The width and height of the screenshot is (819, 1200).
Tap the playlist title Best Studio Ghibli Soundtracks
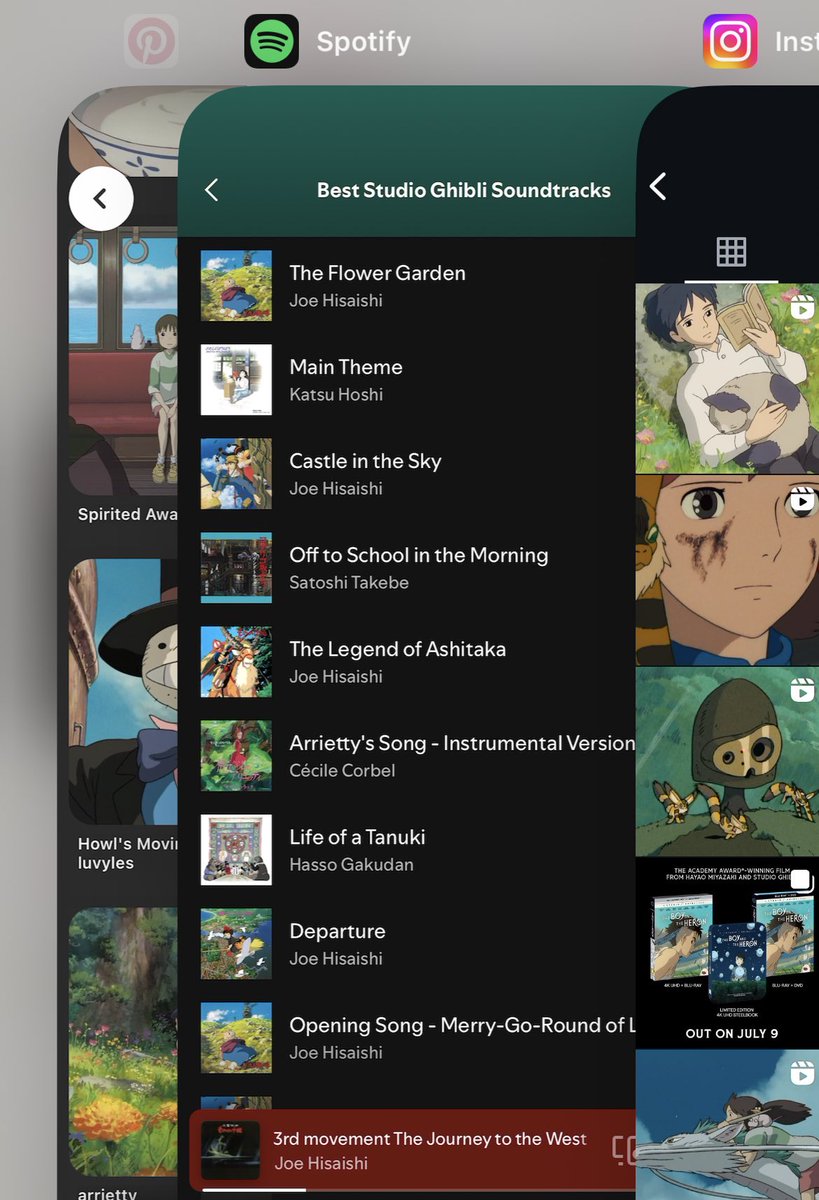click(464, 190)
